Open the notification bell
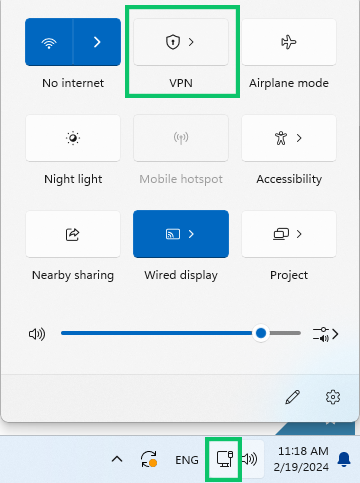The image size is (360, 483). click(x=344, y=459)
